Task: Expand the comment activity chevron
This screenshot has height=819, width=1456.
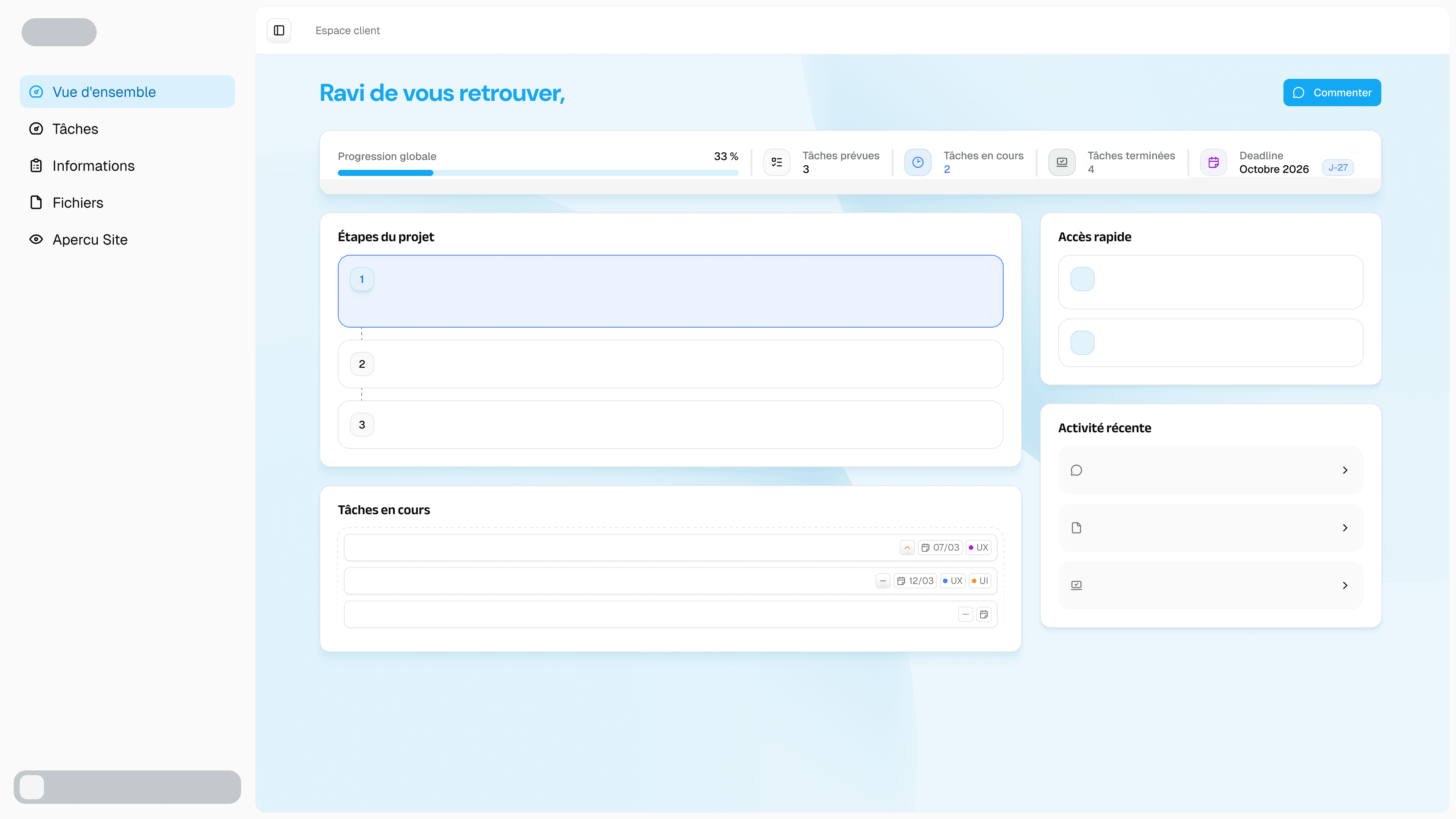Action: pos(1345,470)
